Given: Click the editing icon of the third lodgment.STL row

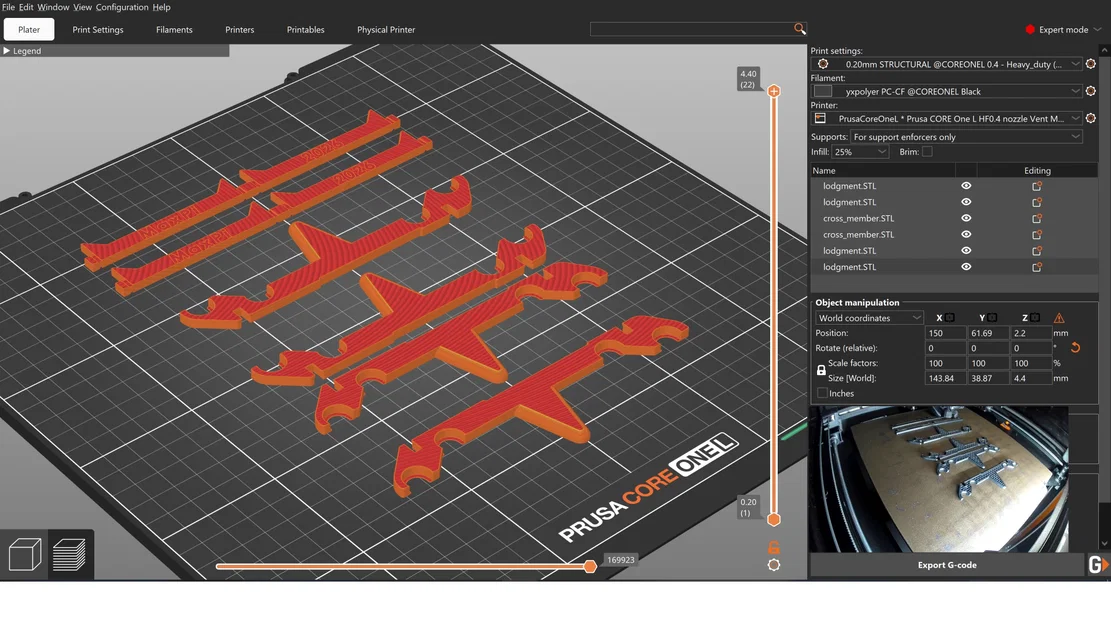Looking at the screenshot, I should coord(1037,251).
